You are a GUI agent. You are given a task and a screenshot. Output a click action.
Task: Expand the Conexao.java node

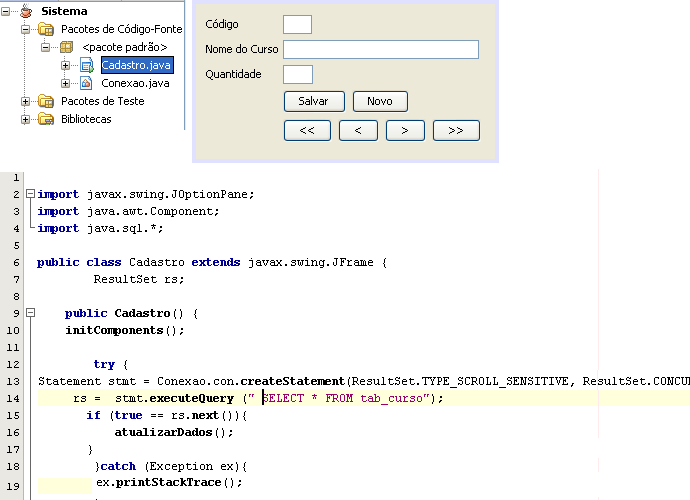coord(65,83)
